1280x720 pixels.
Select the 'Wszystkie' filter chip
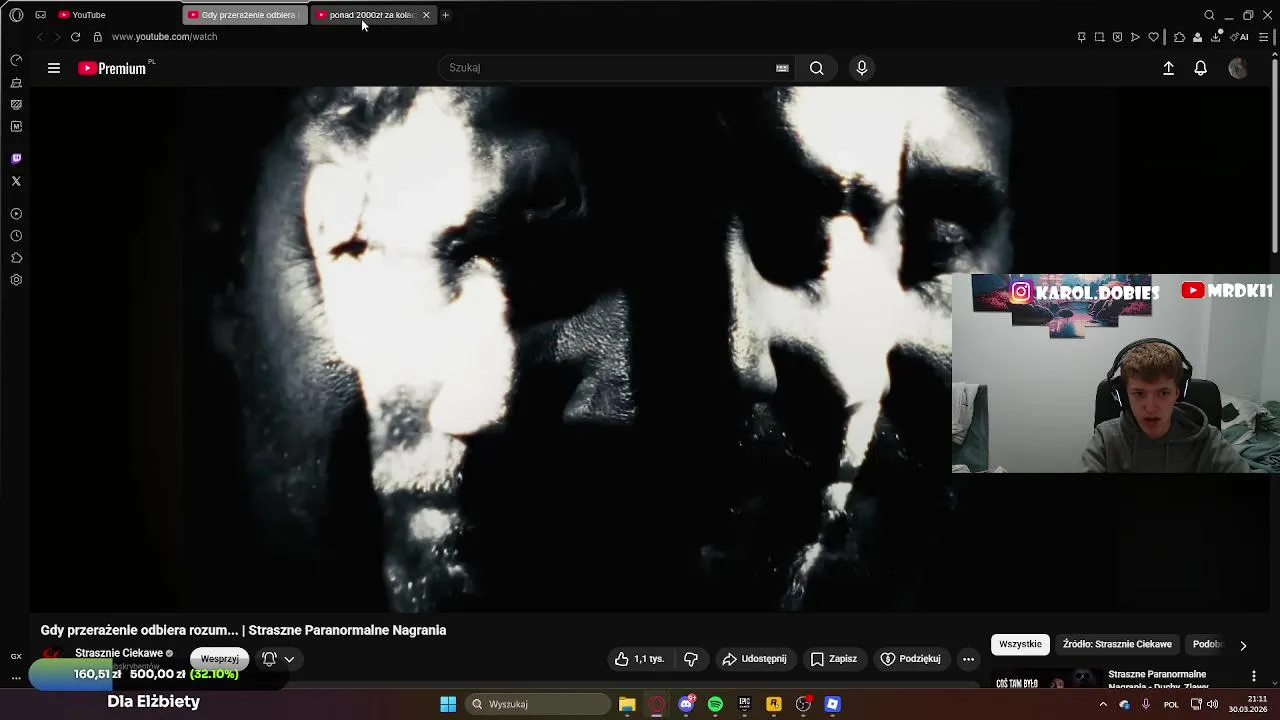tap(1020, 645)
